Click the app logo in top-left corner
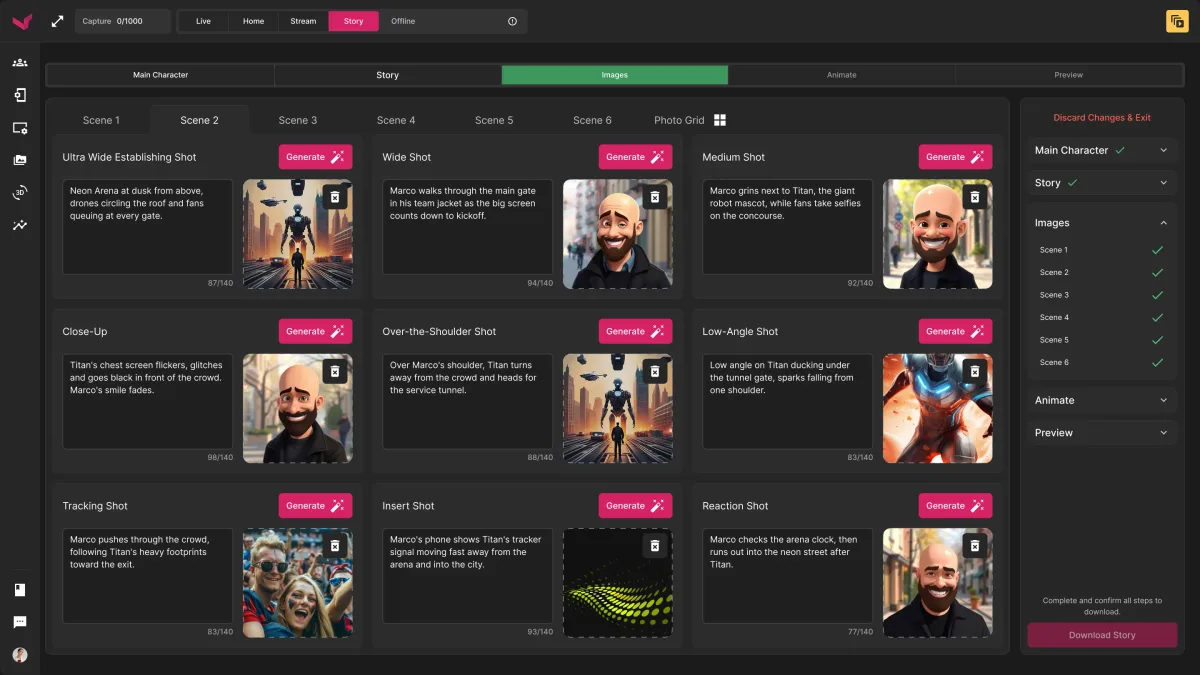 [21, 21]
